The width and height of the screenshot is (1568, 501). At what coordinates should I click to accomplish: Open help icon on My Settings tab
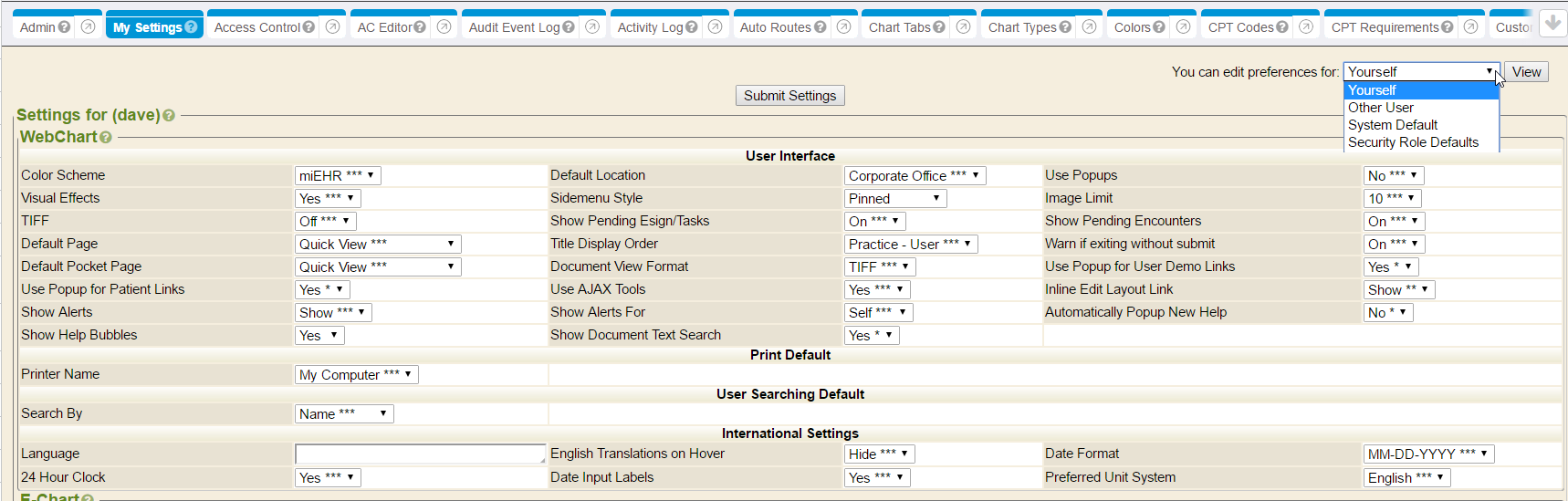(191, 27)
